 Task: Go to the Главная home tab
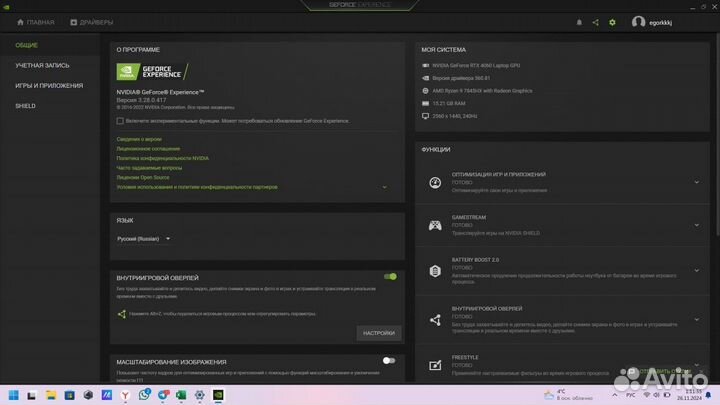coord(36,22)
